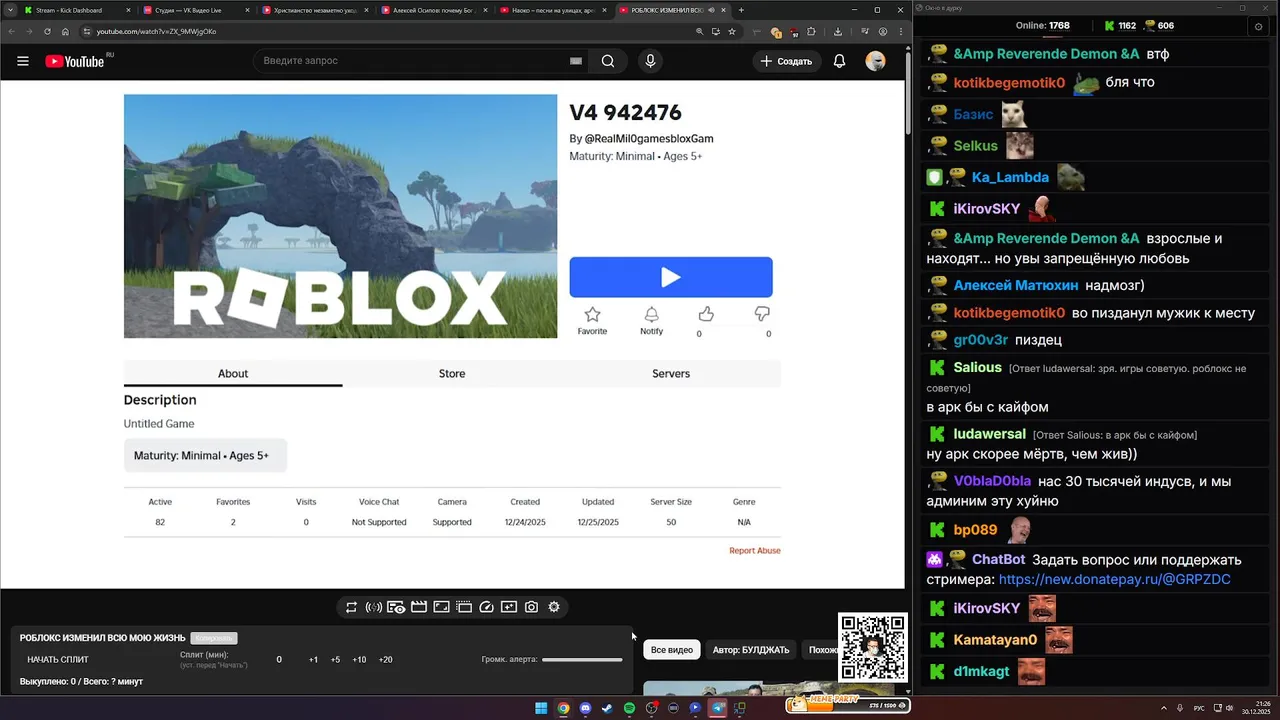Select the Servers tab on Roblox page
Screen dimensions: 1280x720
click(671, 373)
